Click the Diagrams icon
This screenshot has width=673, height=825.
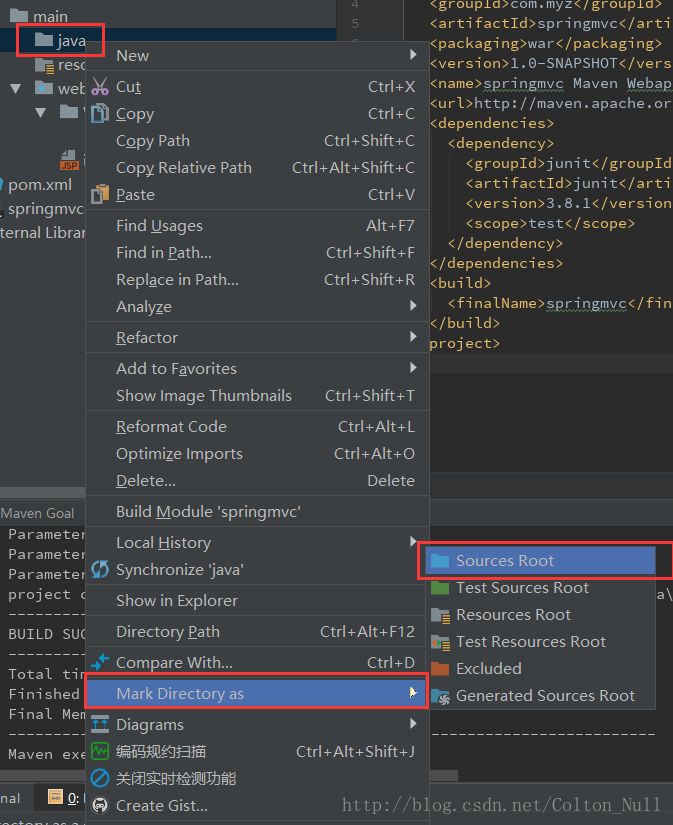(99, 724)
